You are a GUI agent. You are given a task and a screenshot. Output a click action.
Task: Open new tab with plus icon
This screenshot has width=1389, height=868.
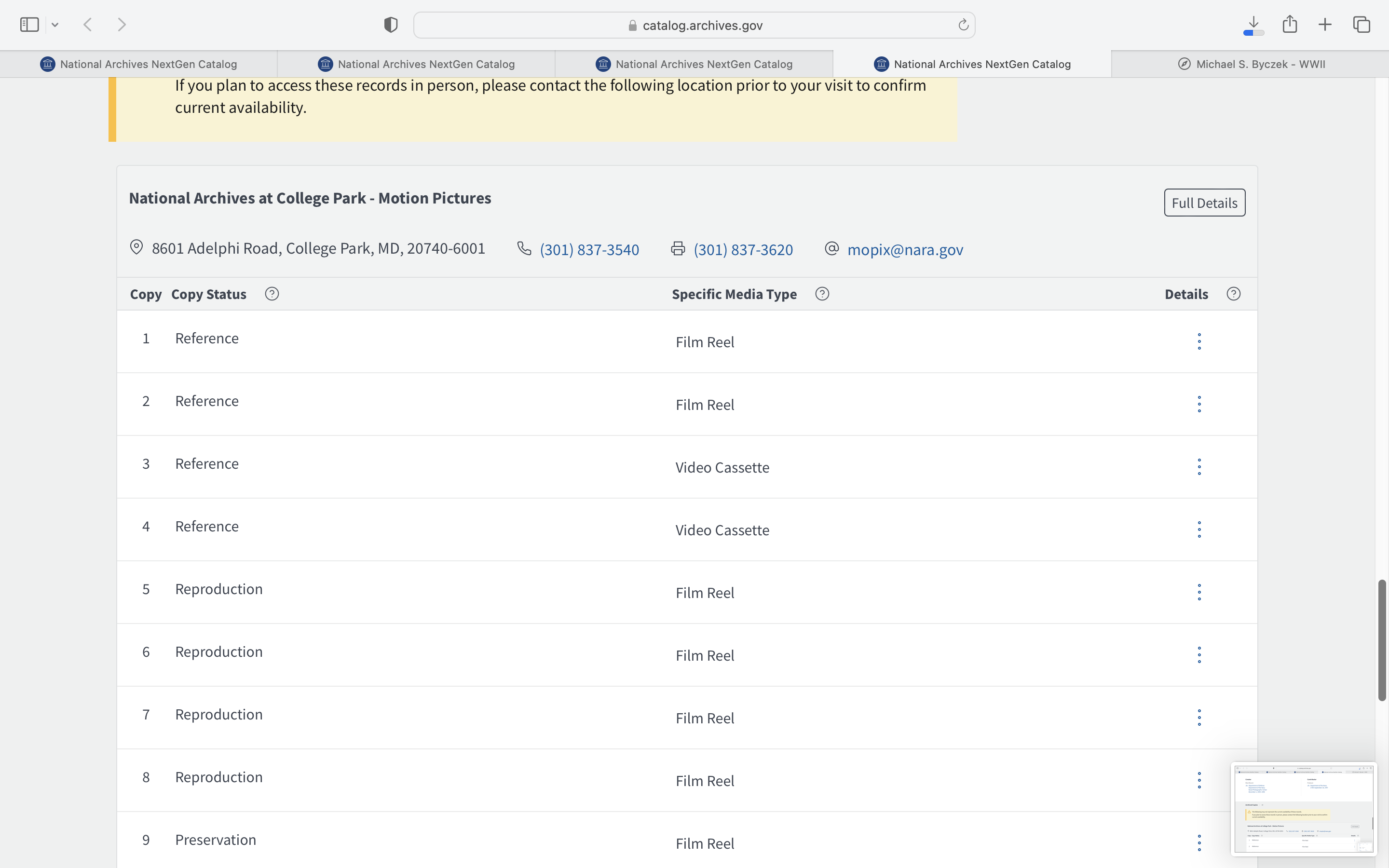[x=1325, y=25]
